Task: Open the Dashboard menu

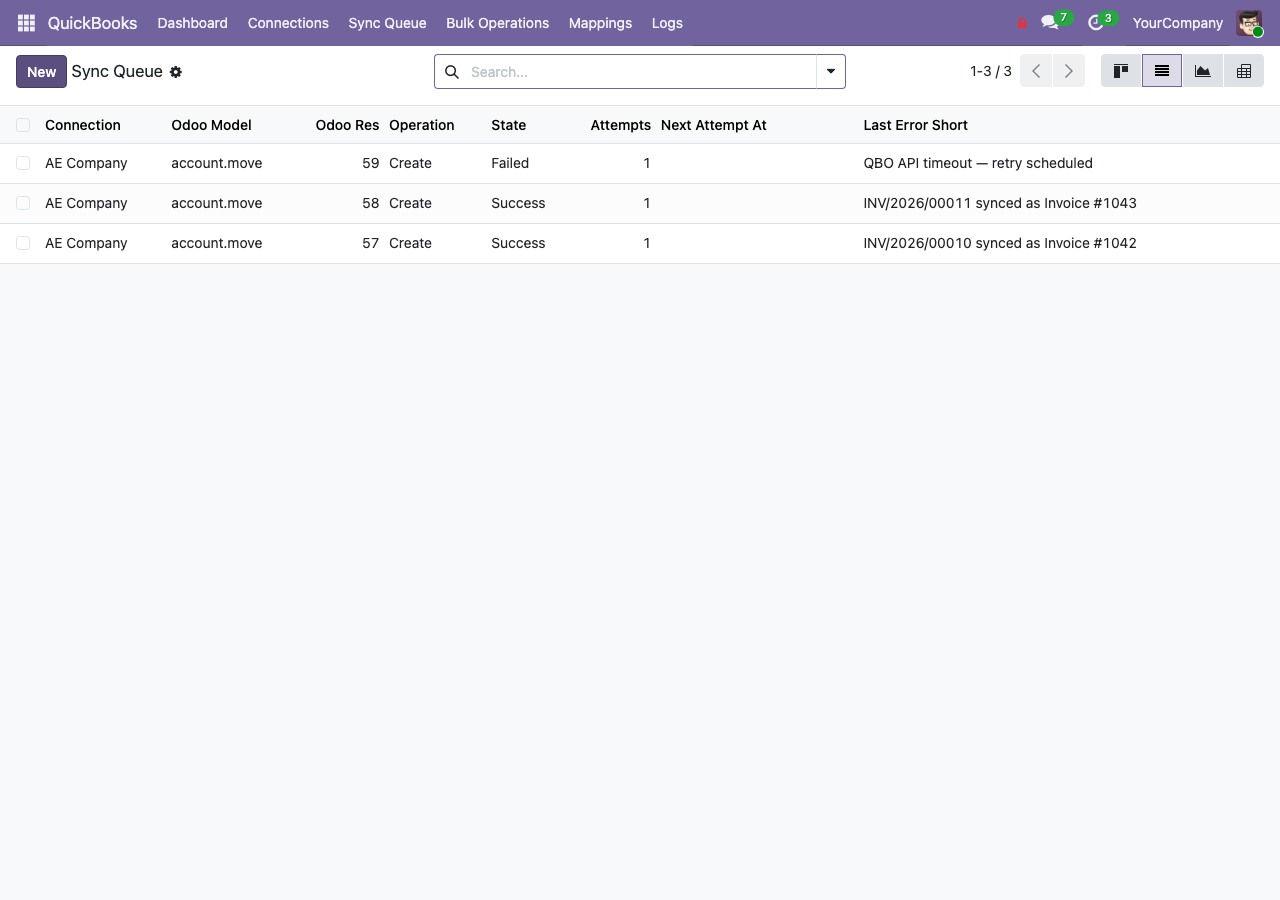Action: point(192,23)
